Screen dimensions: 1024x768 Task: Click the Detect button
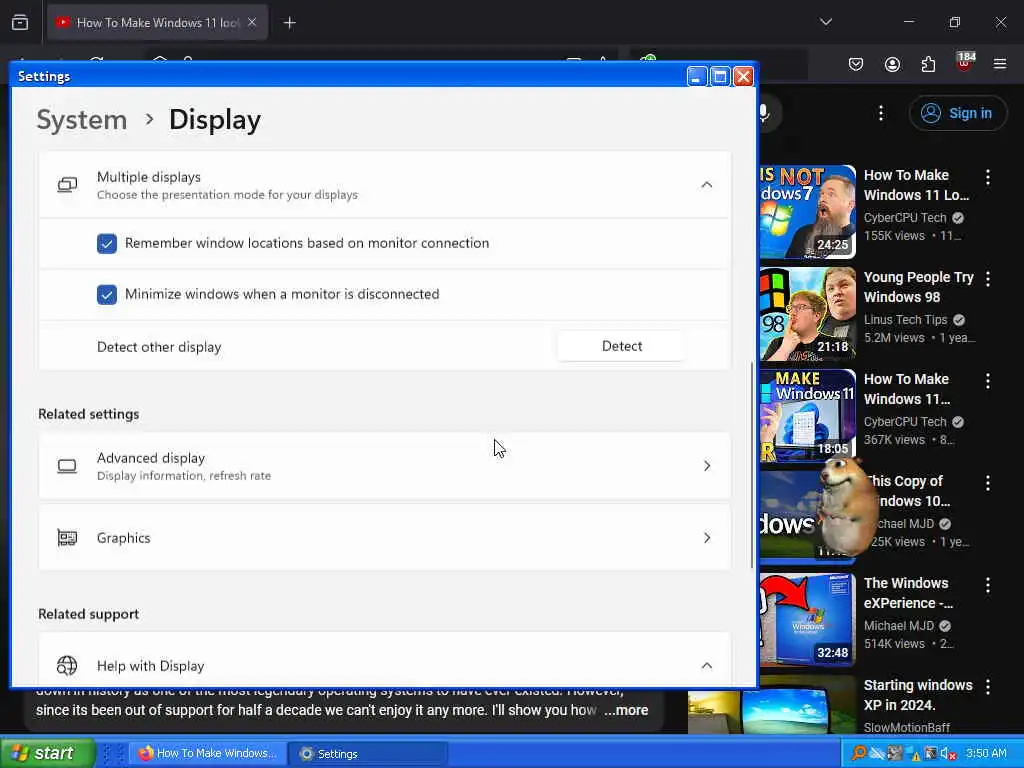[622, 346]
